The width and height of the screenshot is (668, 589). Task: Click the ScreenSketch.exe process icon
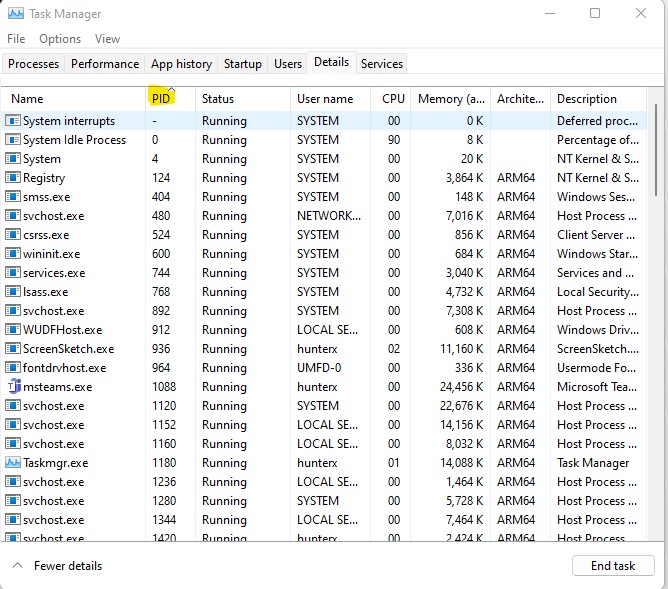coord(14,349)
